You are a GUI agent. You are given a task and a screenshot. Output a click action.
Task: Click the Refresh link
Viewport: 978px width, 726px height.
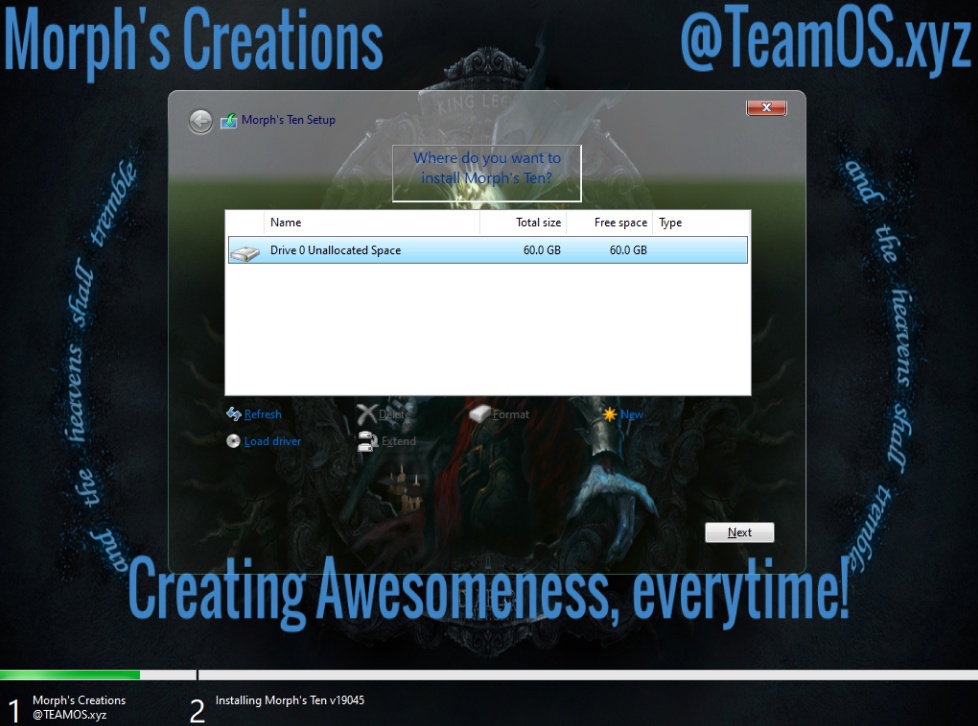[x=263, y=414]
